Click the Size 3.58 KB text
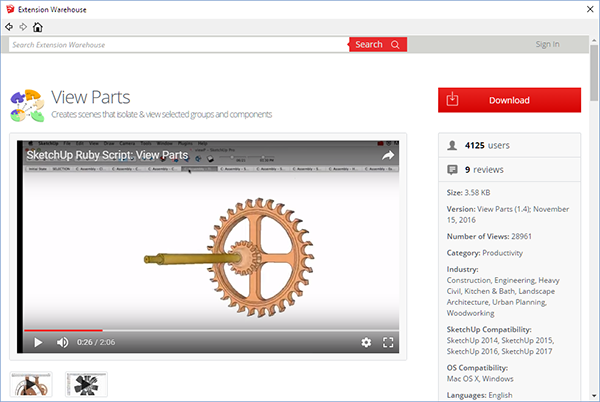Viewport: 600px width, 402px height. (x=468, y=192)
